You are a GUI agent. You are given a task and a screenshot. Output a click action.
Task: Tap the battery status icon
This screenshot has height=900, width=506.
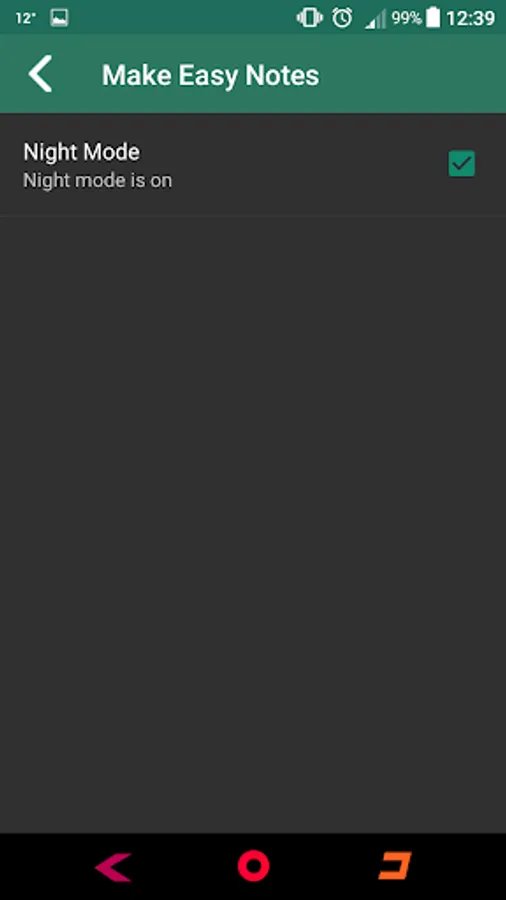click(x=434, y=18)
